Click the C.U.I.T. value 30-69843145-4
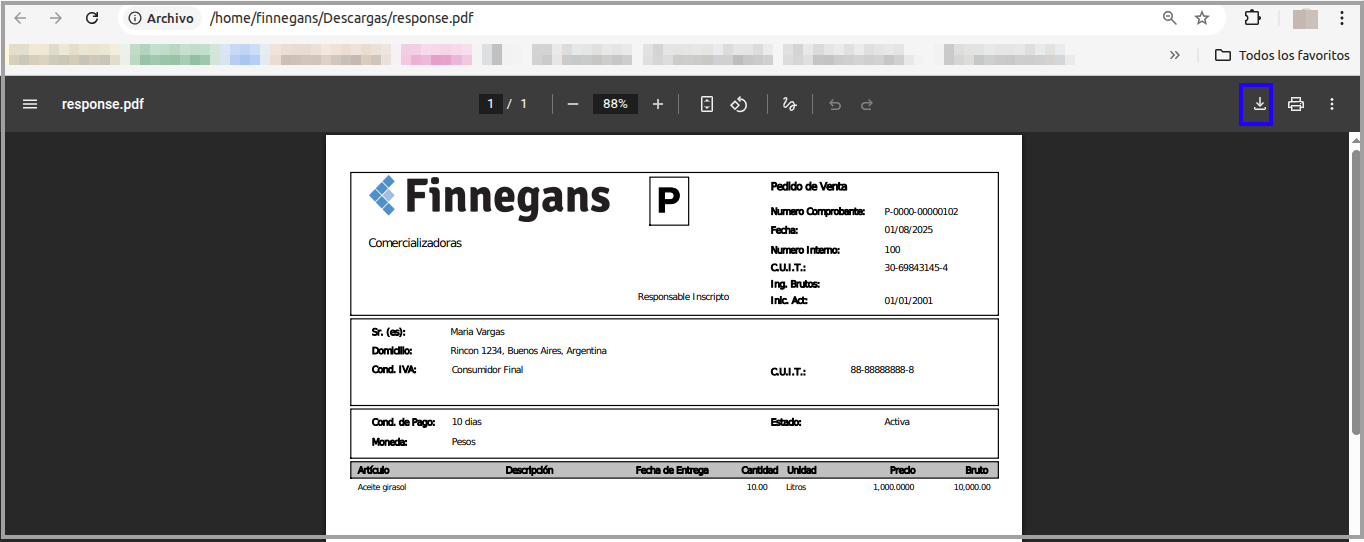Screen dimensions: 1364x542 pyautogui.click(x=916, y=268)
